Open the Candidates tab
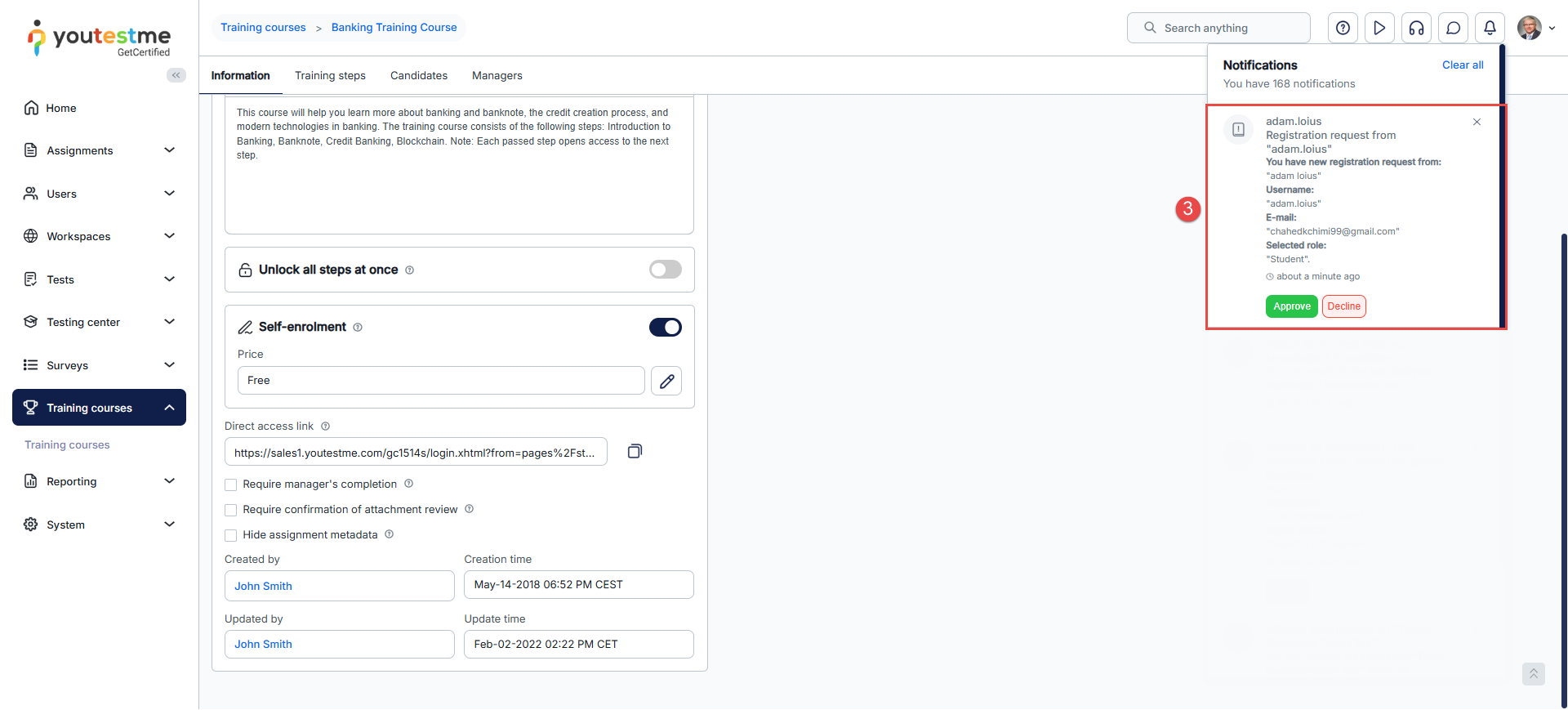Viewport: 1568px width, 710px height. [418, 75]
